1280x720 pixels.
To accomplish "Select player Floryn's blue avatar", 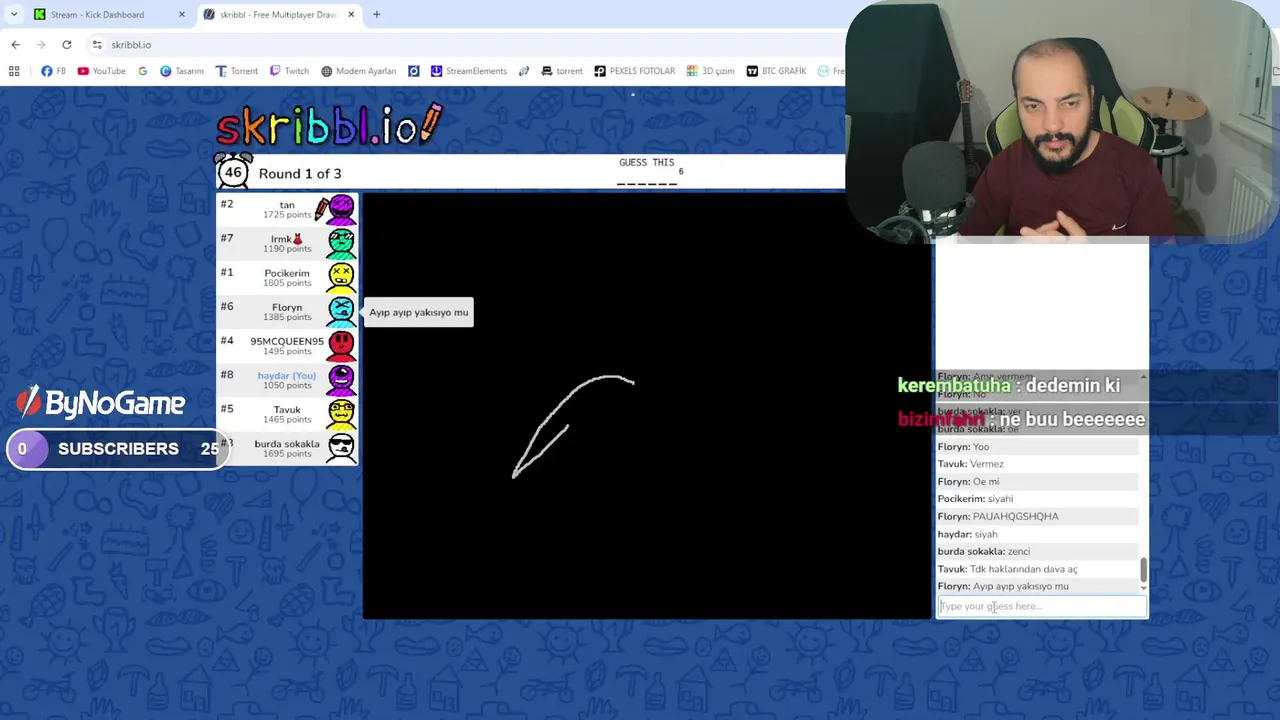I will tap(341, 311).
